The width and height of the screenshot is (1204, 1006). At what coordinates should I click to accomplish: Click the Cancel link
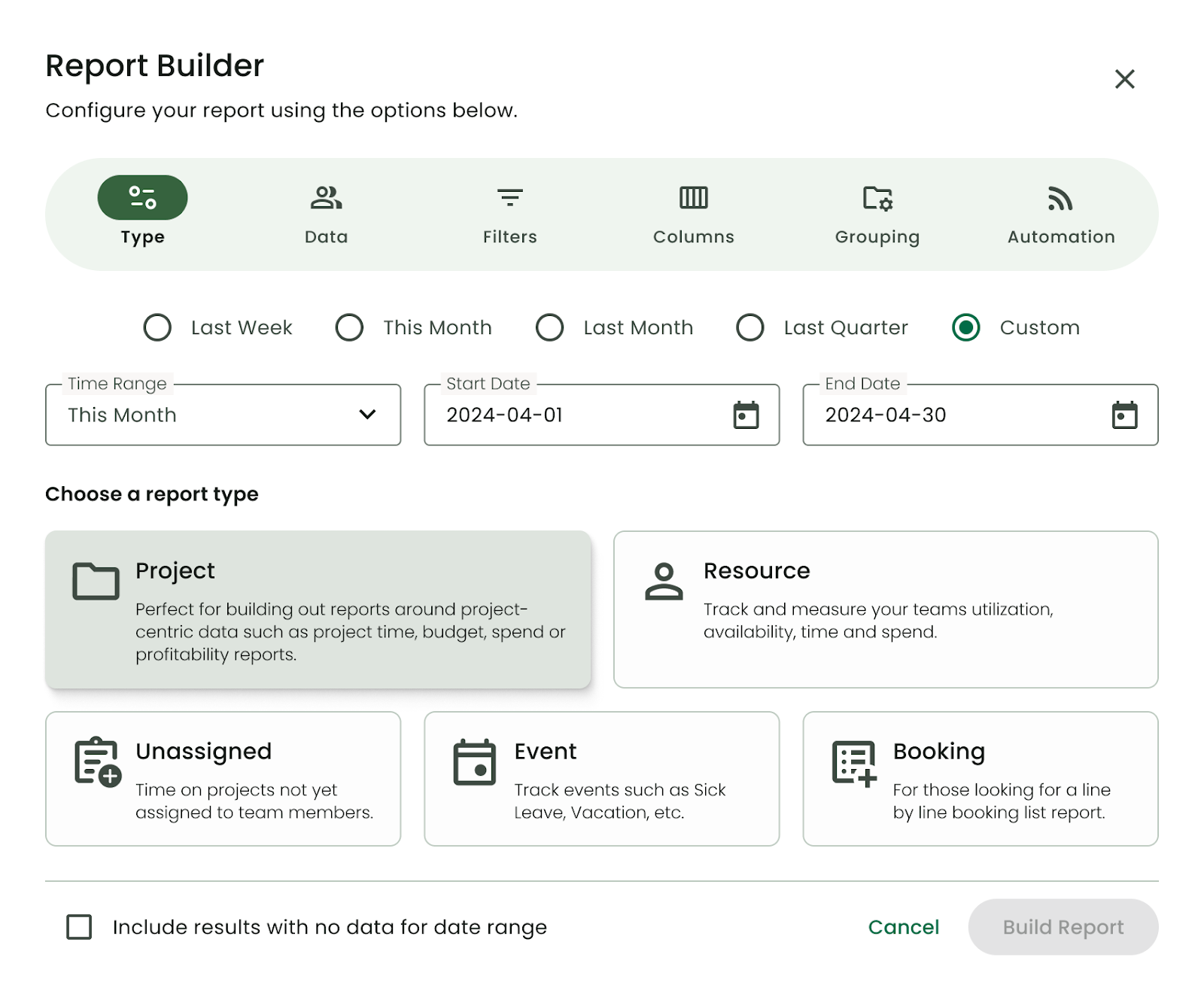[903, 927]
